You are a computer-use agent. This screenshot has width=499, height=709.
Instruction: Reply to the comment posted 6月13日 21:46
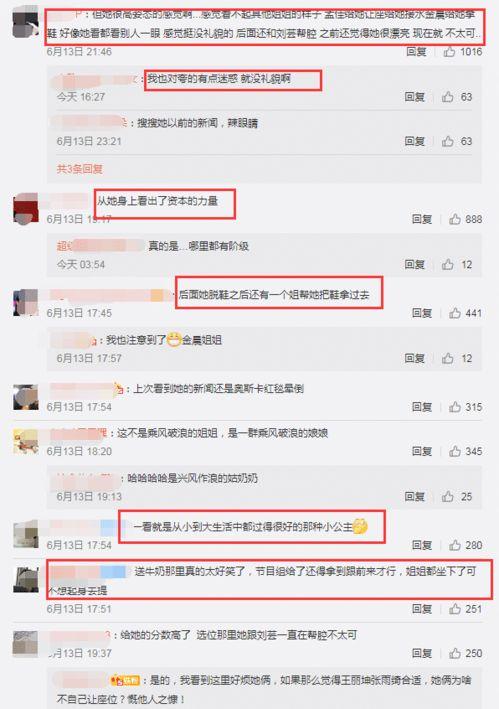(416, 52)
